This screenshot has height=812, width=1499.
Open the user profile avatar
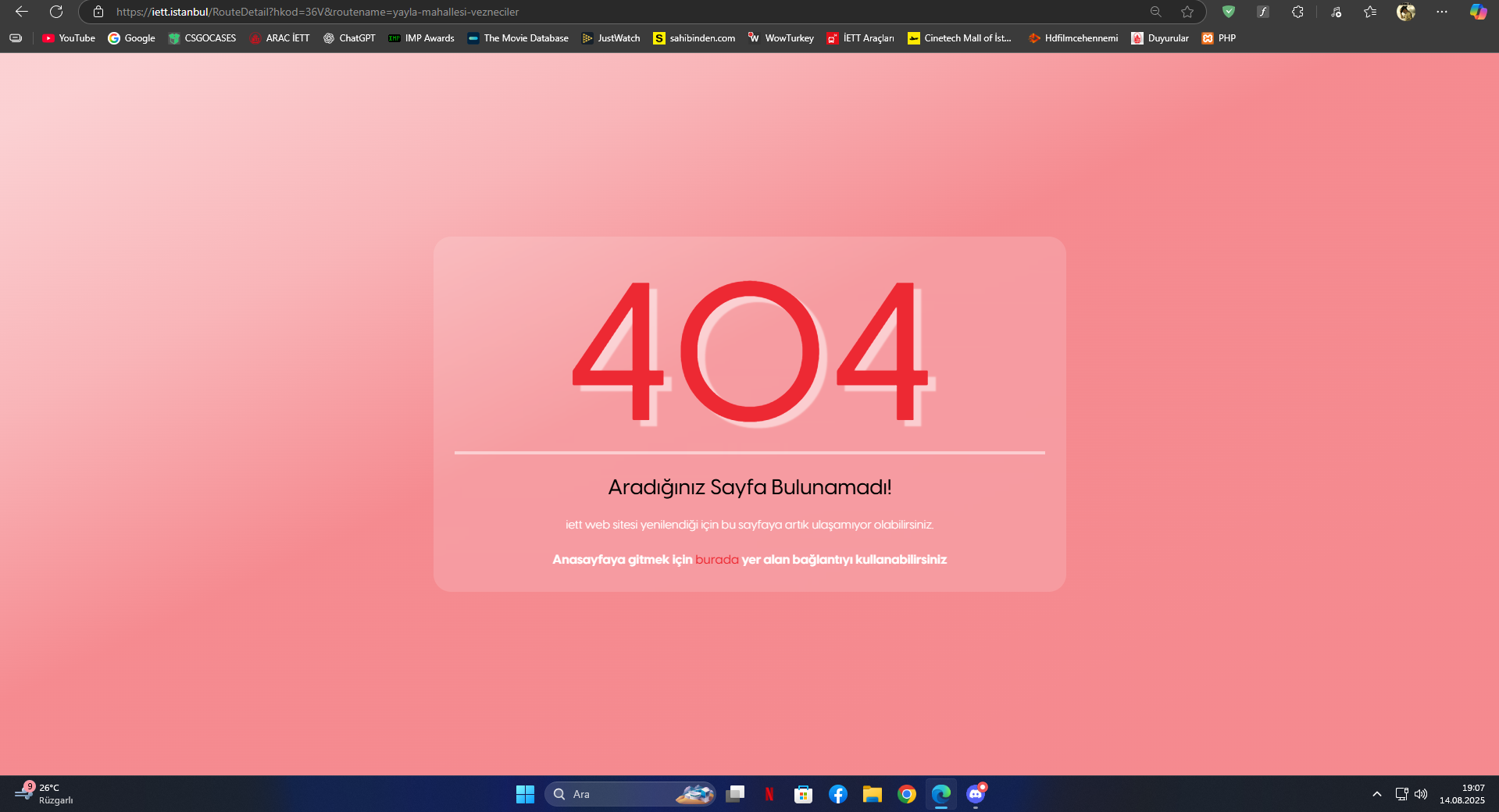tap(1405, 12)
